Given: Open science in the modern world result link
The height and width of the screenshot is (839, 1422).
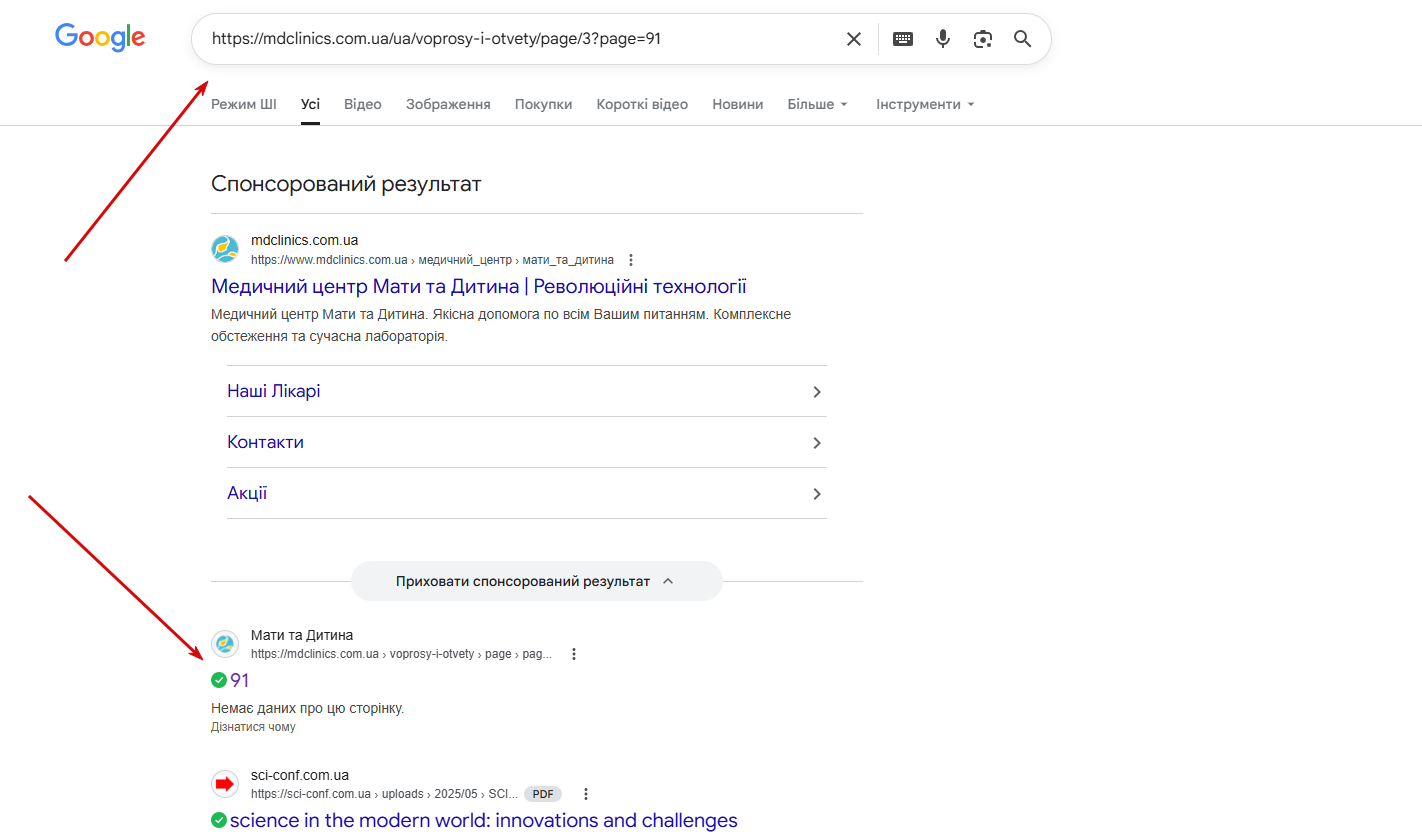Looking at the screenshot, I should coord(484,821).
